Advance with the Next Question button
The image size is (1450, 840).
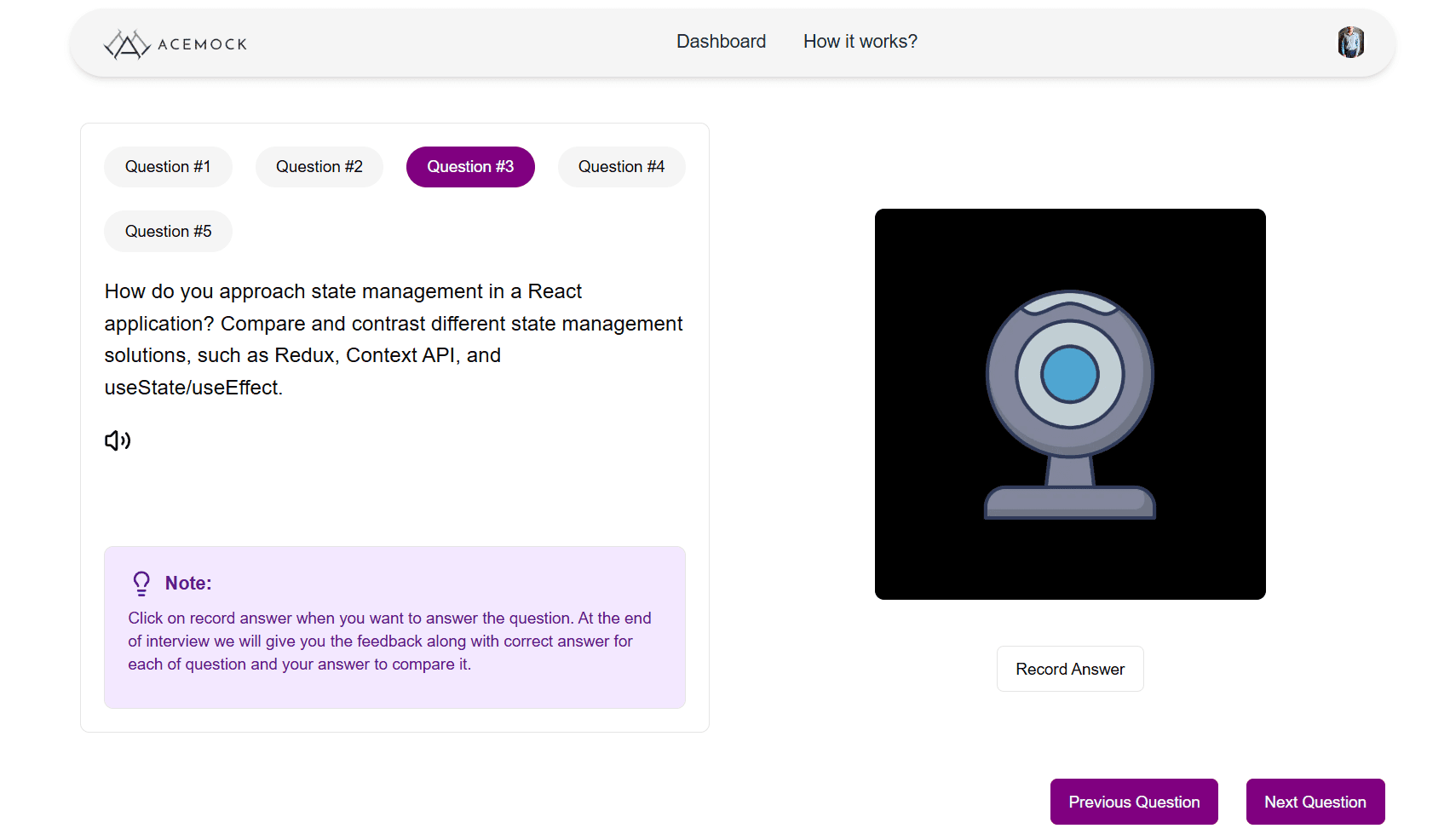tap(1315, 801)
